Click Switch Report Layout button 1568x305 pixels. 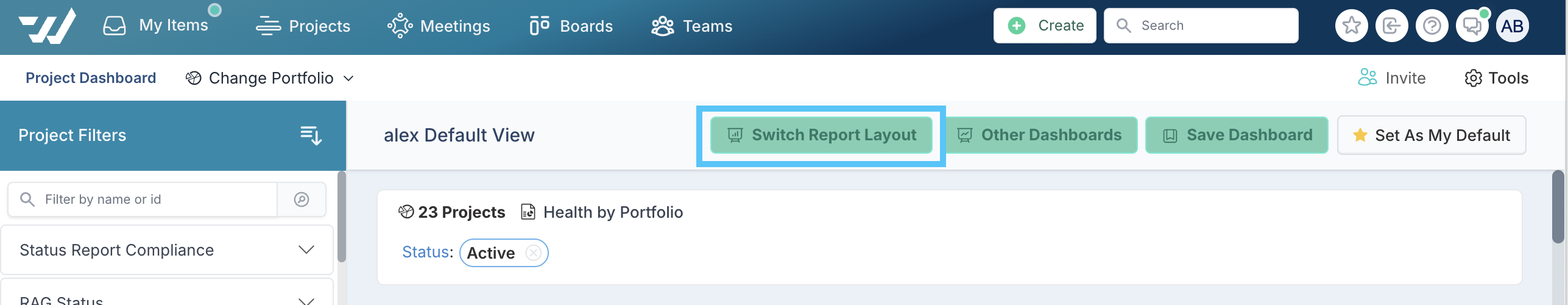pos(821,135)
